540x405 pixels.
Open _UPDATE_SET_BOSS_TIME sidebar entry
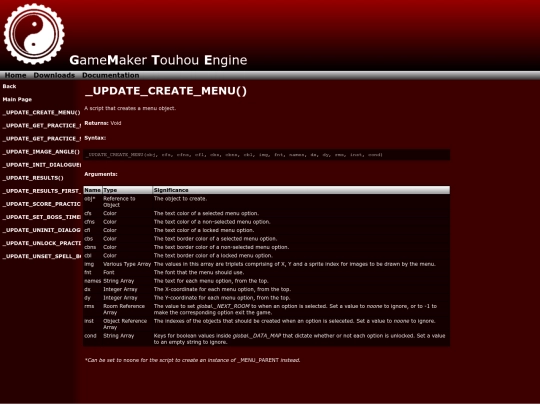tap(42, 217)
